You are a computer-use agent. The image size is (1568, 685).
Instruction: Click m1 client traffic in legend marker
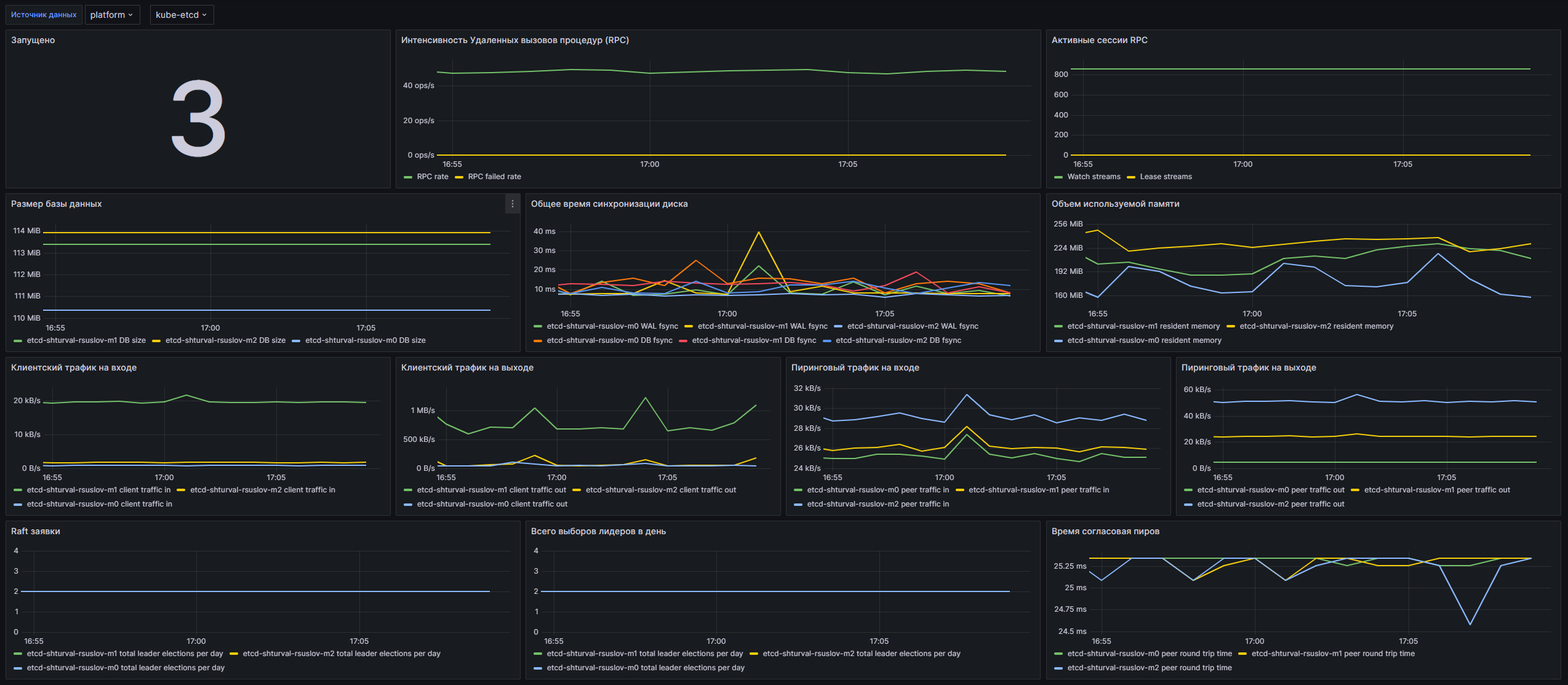tap(18, 491)
